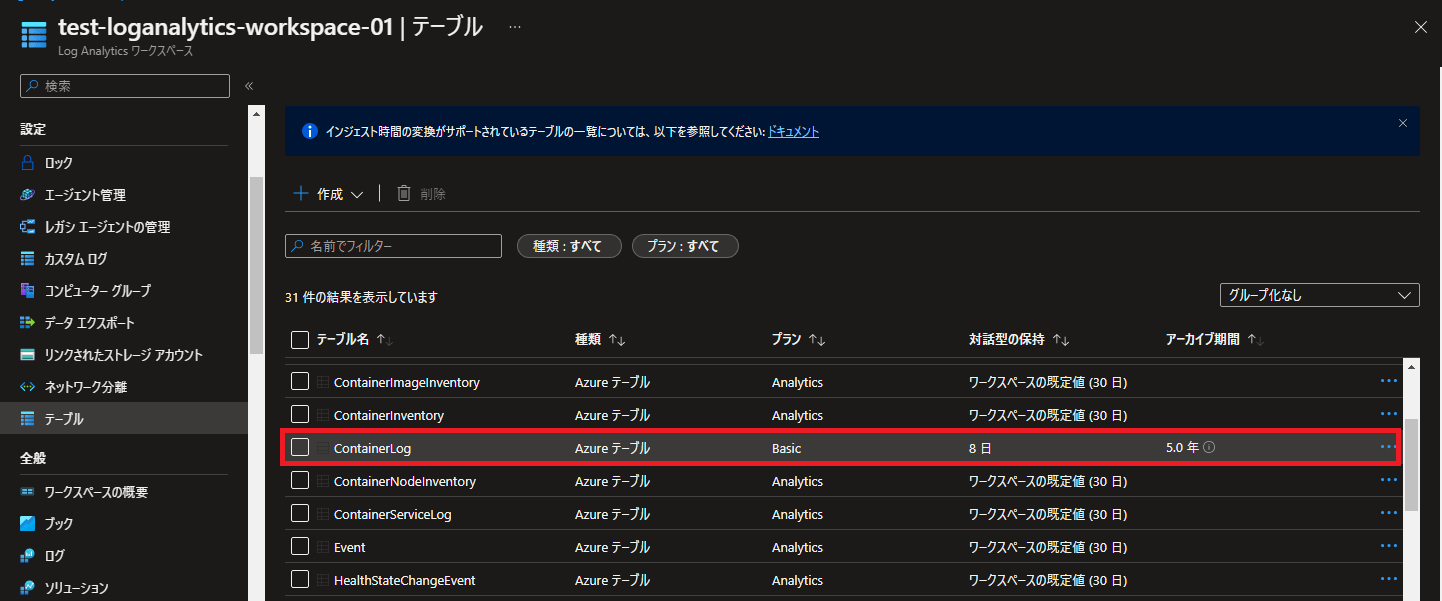
Task: Tick the select-all checkbox in the table header
Action: 300,340
